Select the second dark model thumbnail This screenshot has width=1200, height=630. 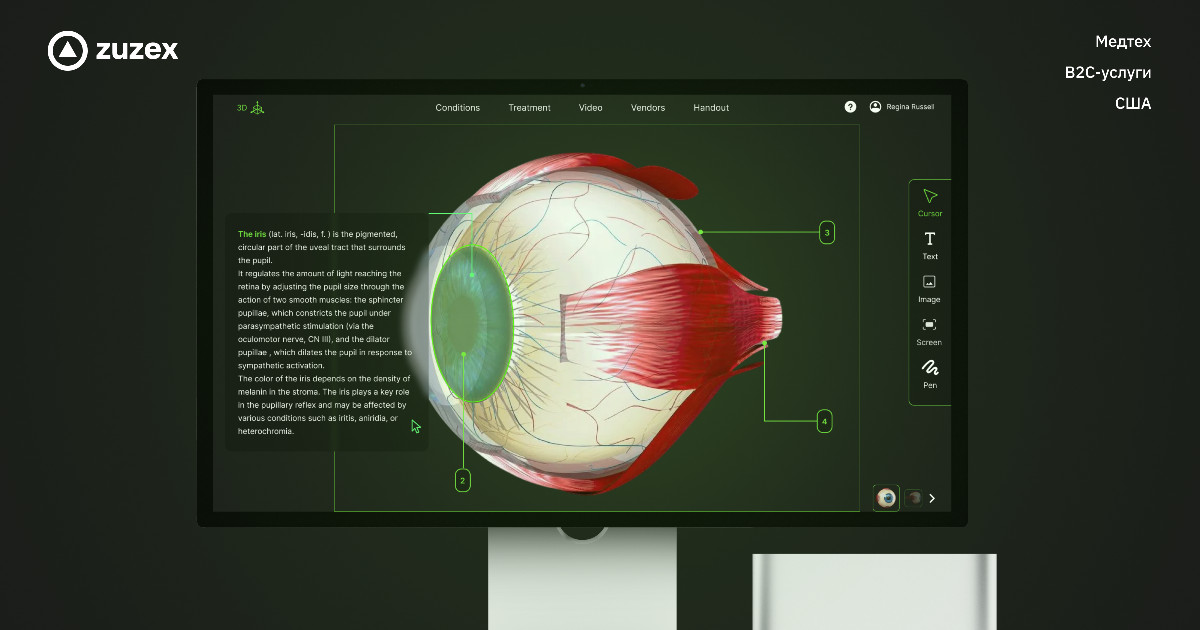tap(912, 497)
